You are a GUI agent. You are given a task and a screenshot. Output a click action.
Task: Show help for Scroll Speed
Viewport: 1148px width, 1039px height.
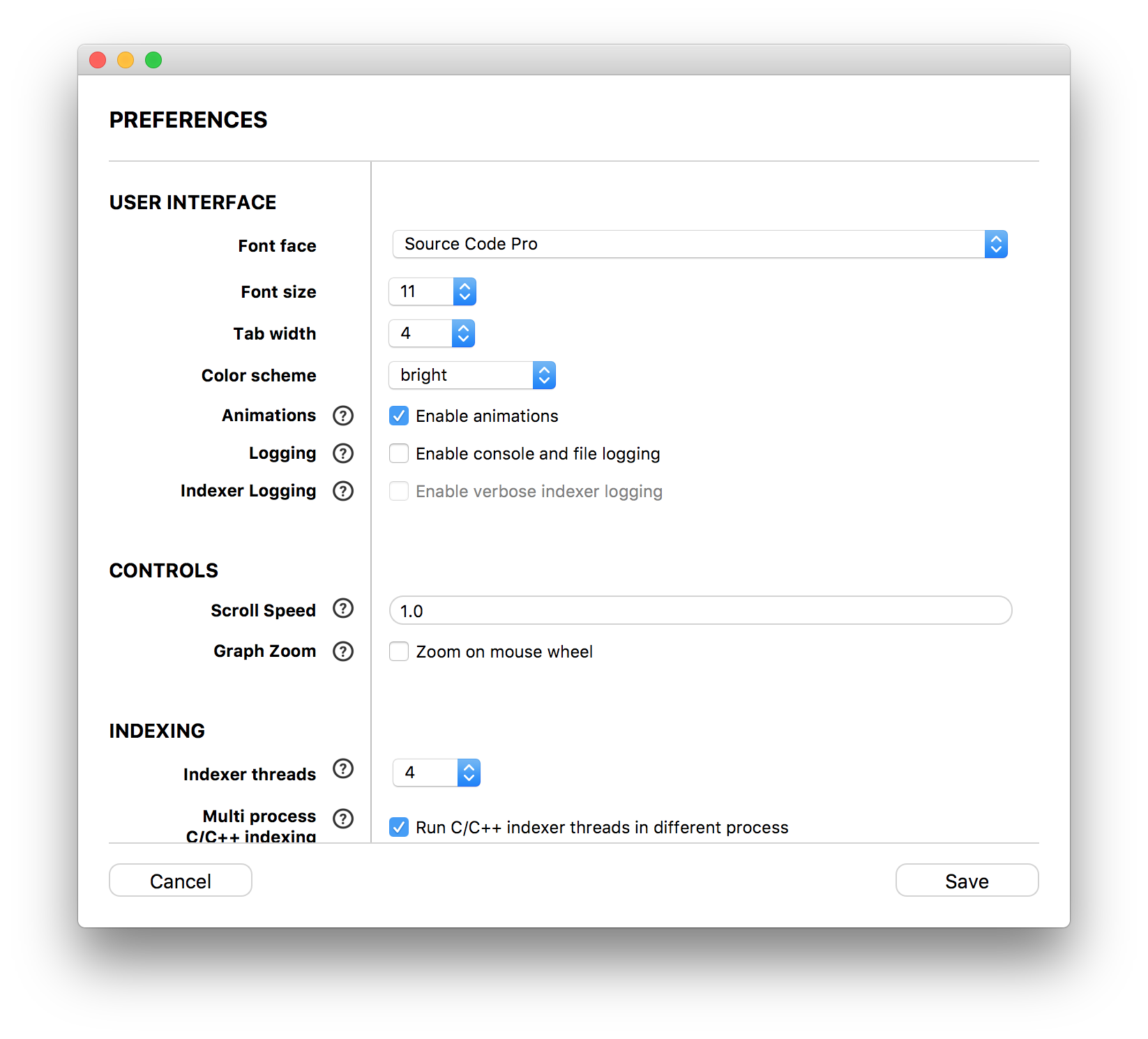click(343, 608)
